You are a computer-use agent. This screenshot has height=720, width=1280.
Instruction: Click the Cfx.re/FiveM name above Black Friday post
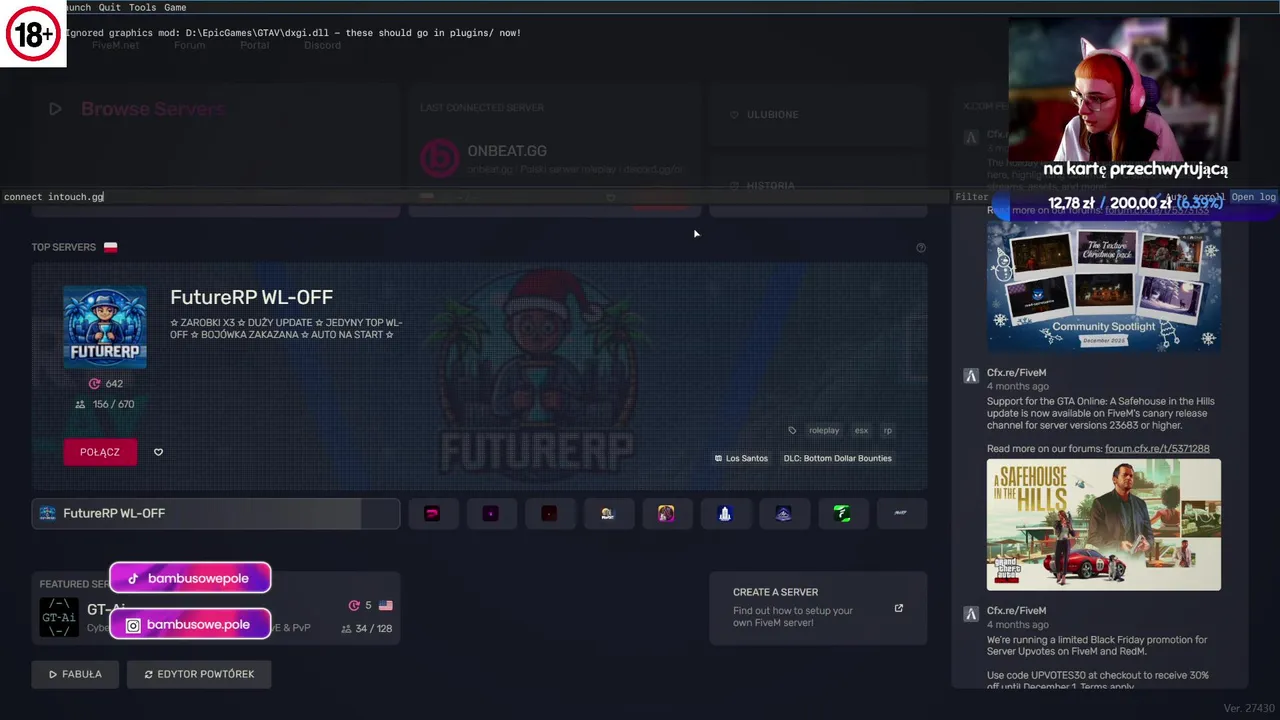pos(1016,611)
